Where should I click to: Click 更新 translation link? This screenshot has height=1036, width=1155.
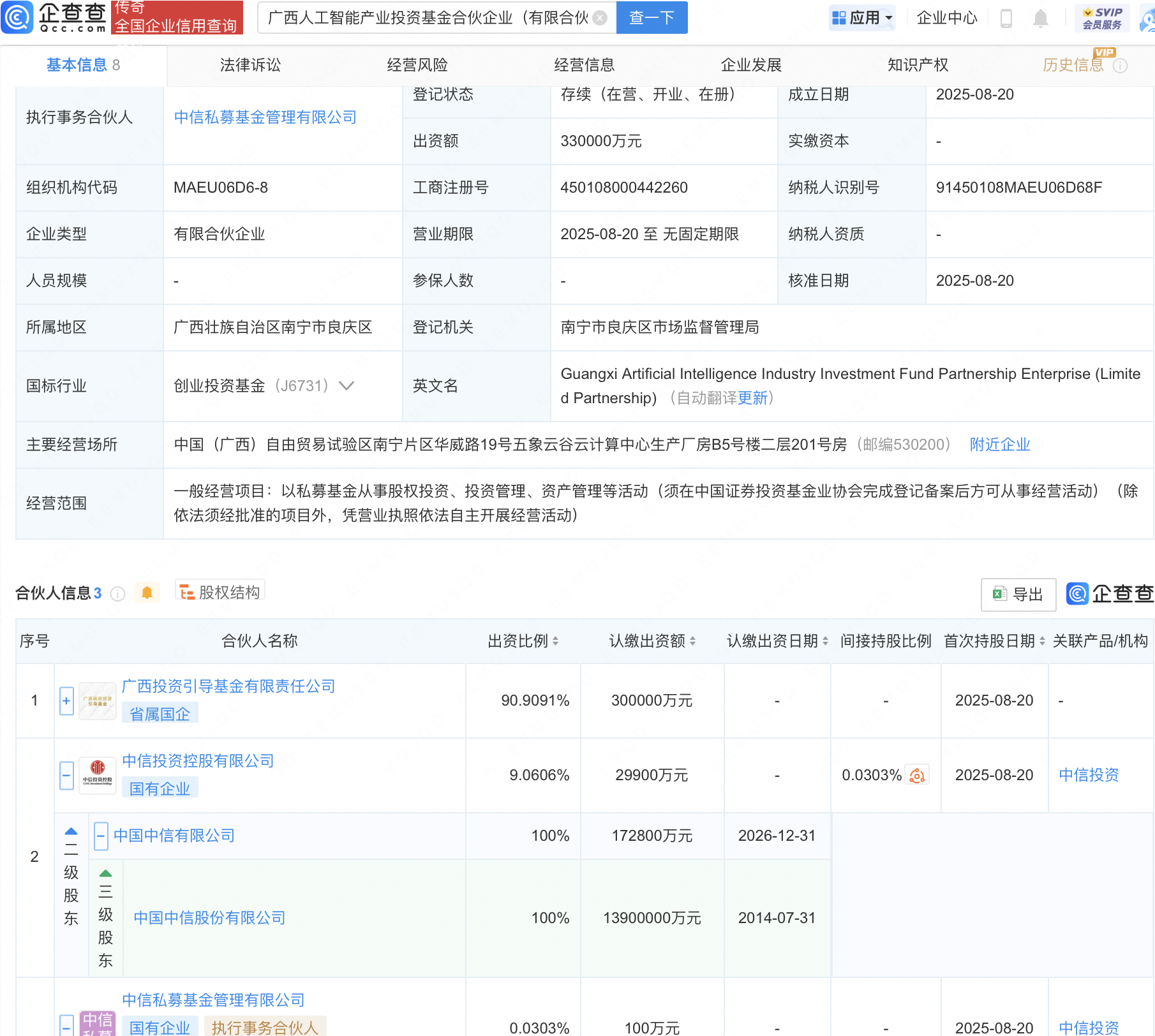click(752, 398)
